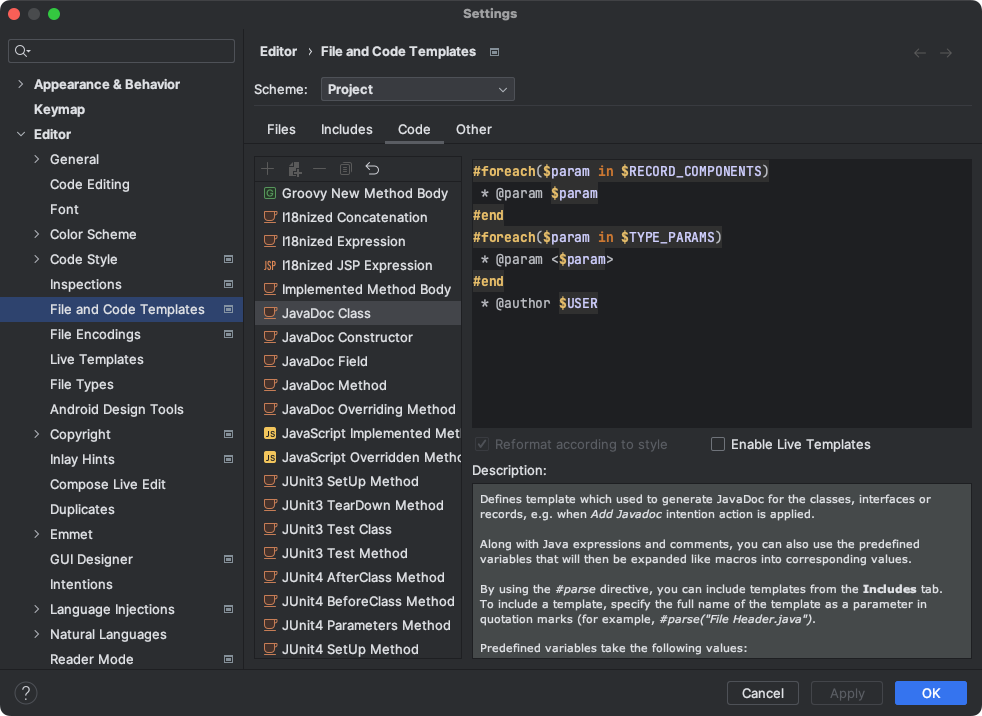The height and width of the screenshot is (716, 982).
Task: Select JavaDoc Method template in list
Action: click(334, 385)
